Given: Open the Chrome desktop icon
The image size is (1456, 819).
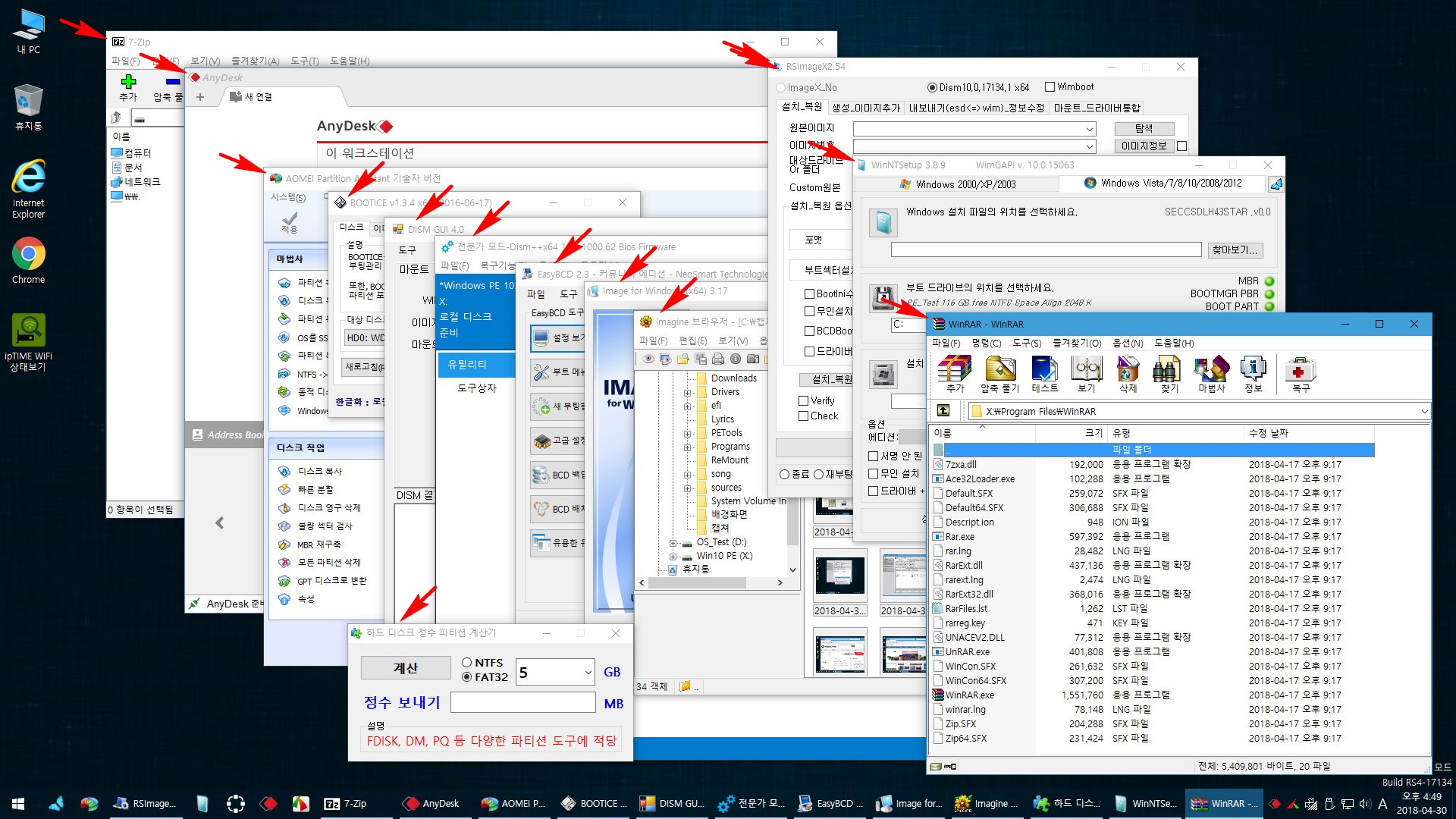Looking at the screenshot, I should point(29,261).
